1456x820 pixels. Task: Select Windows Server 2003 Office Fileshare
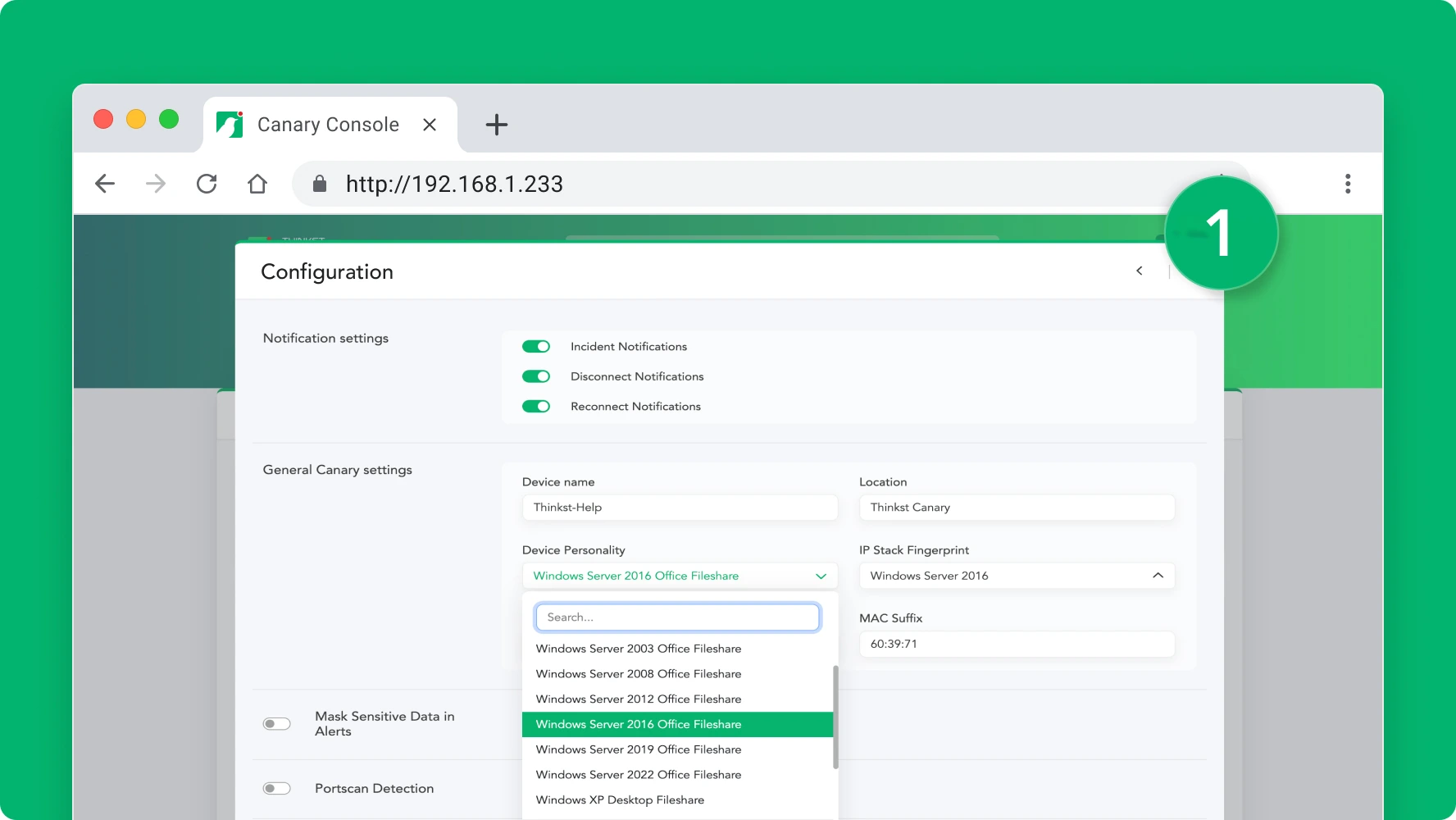point(677,649)
